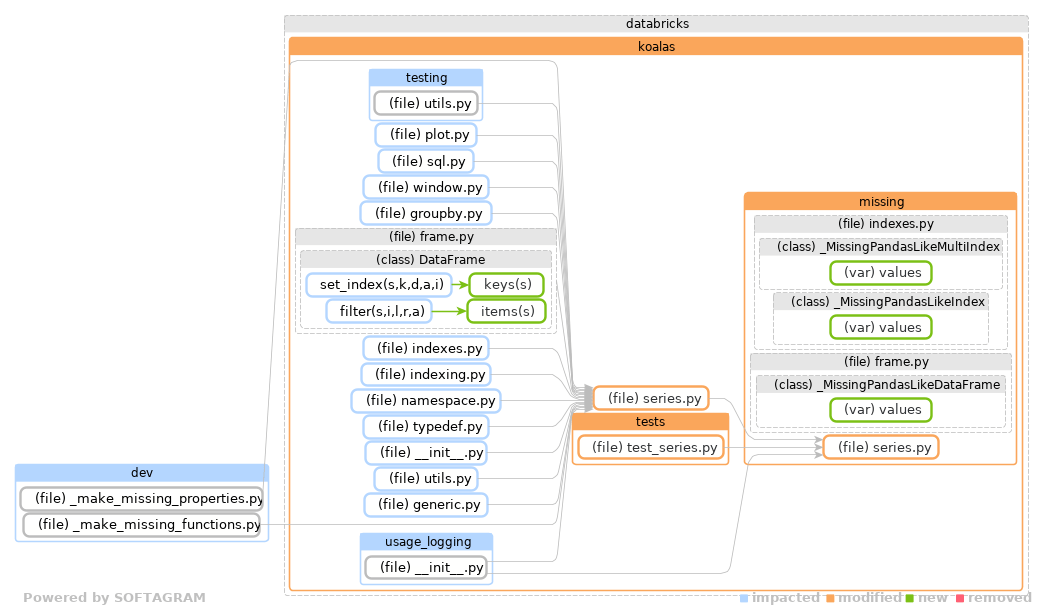Image resolution: width=1043 pixels, height=611 pixels.
Task: Click the koalas container header
Action: coord(656,46)
